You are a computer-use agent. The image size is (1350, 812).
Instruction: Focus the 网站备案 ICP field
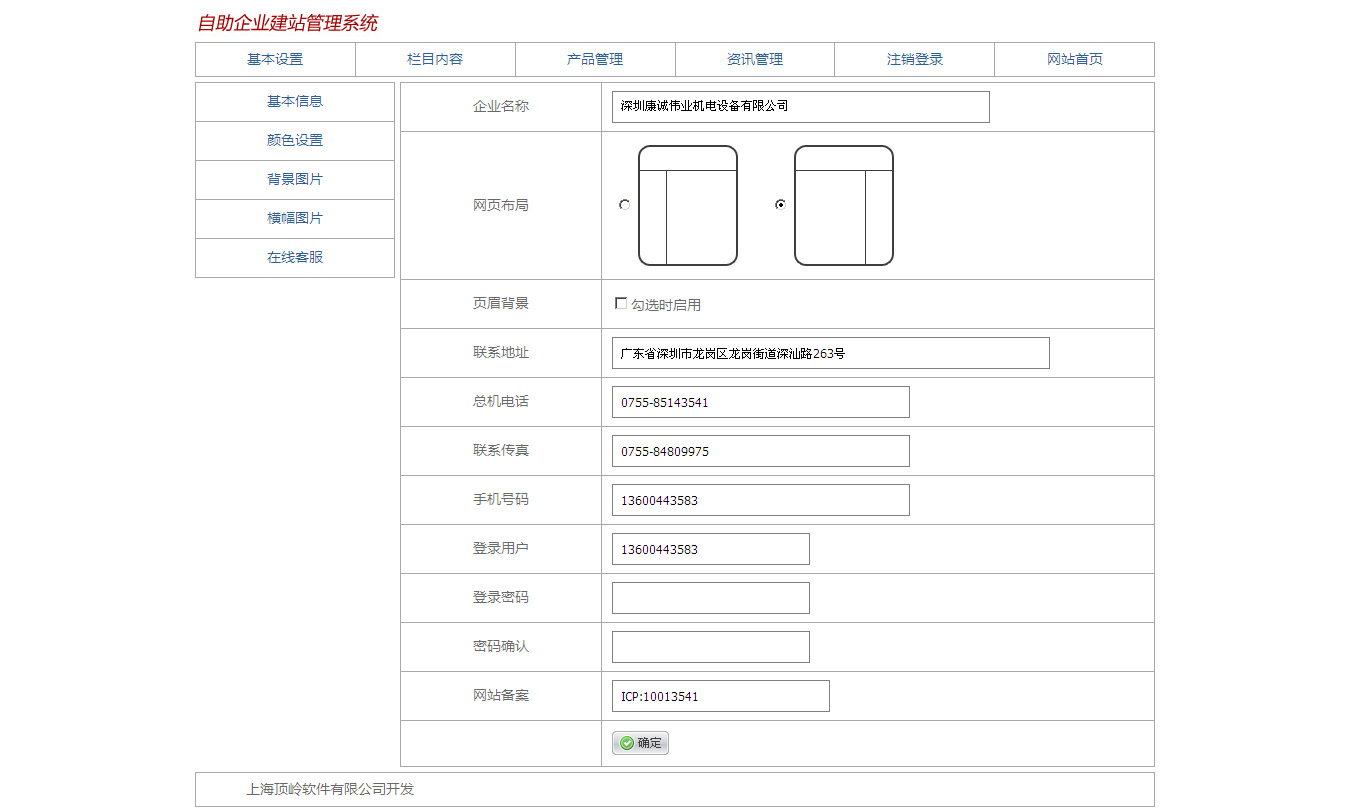point(721,696)
